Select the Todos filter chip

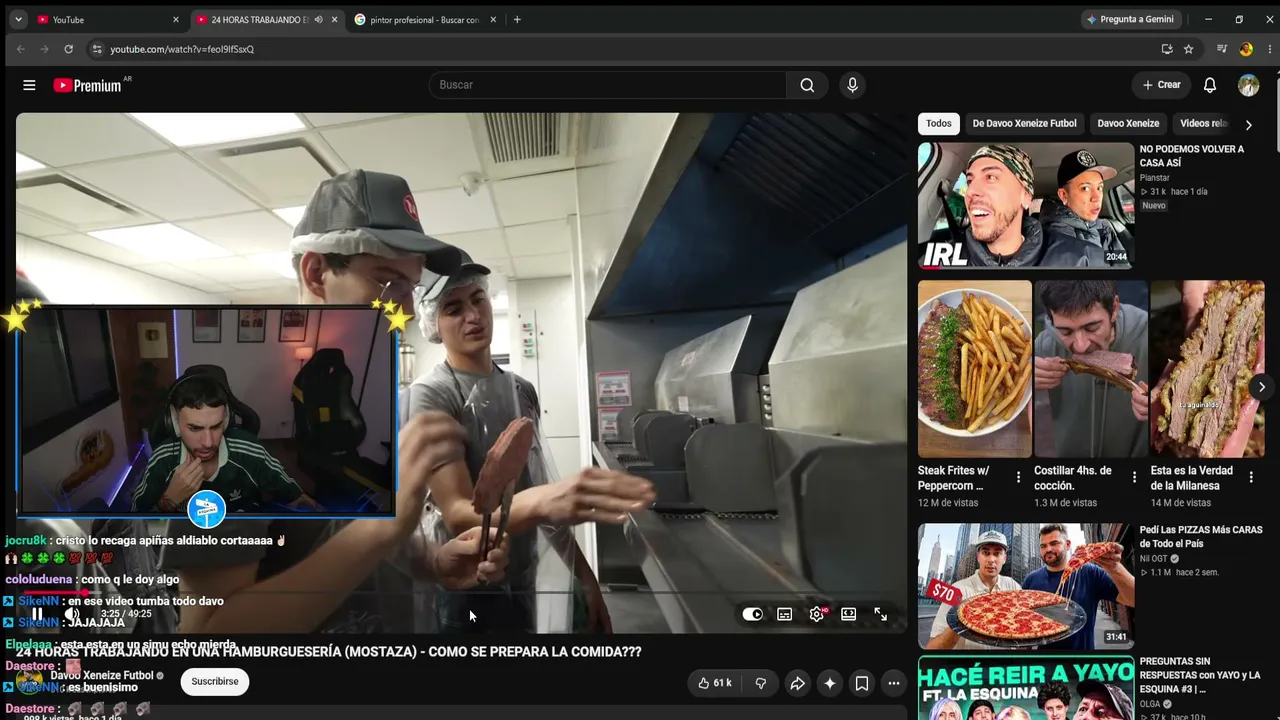pyautogui.click(x=939, y=124)
